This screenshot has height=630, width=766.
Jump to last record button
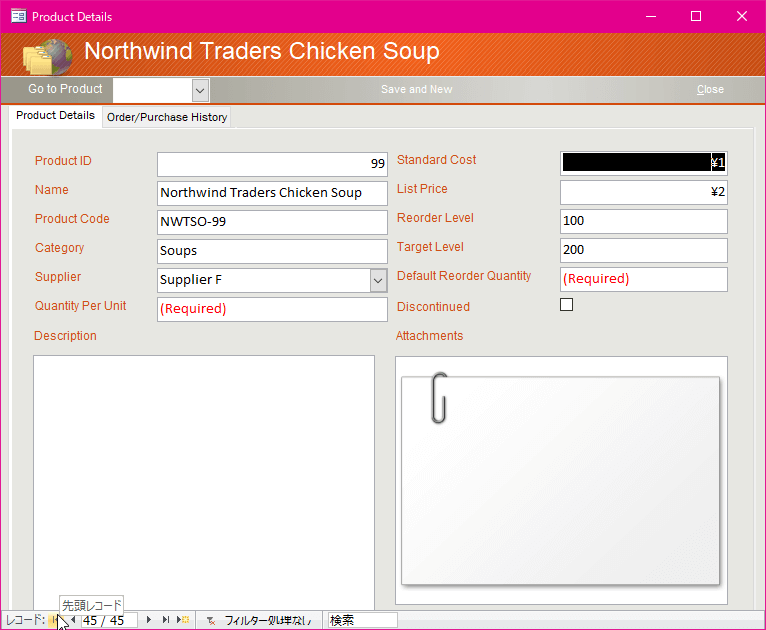point(166,620)
